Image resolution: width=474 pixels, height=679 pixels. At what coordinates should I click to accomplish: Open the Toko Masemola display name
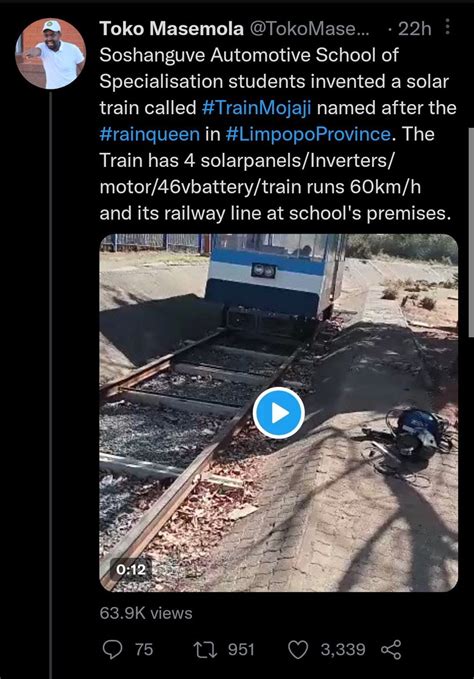point(171,29)
